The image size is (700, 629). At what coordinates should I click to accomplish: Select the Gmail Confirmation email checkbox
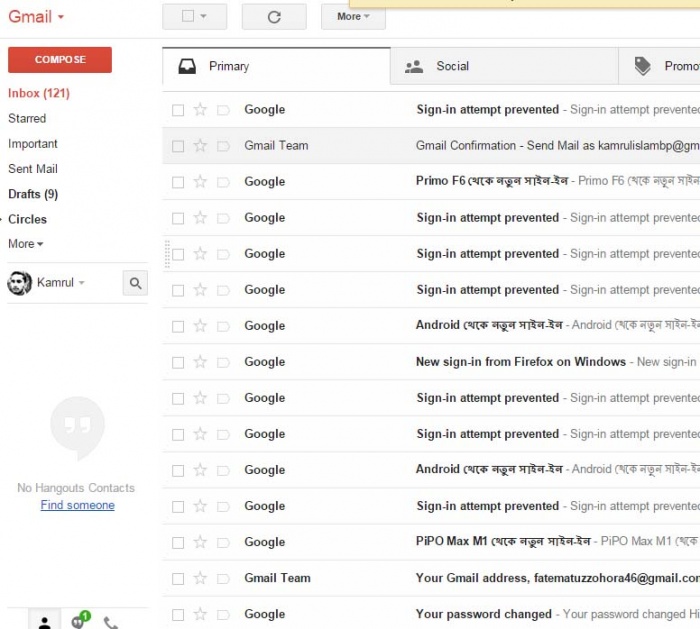pyautogui.click(x=178, y=146)
